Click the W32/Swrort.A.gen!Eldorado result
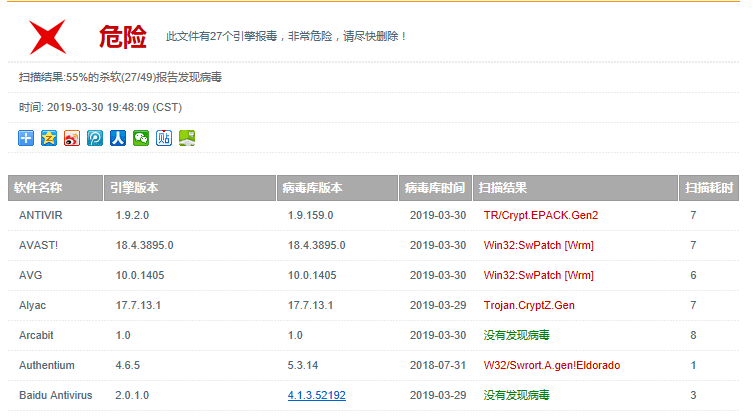753x417 pixels. 552,366
